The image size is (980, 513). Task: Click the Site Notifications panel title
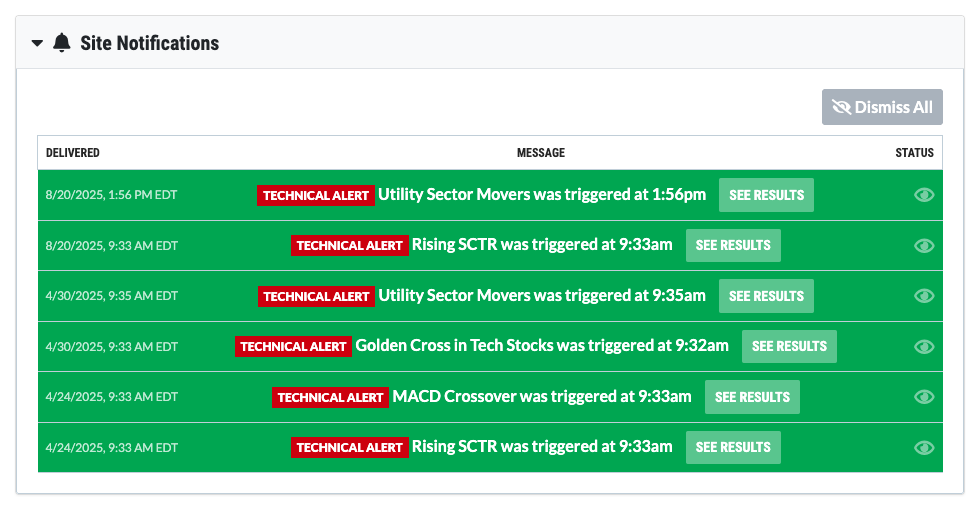149,43
